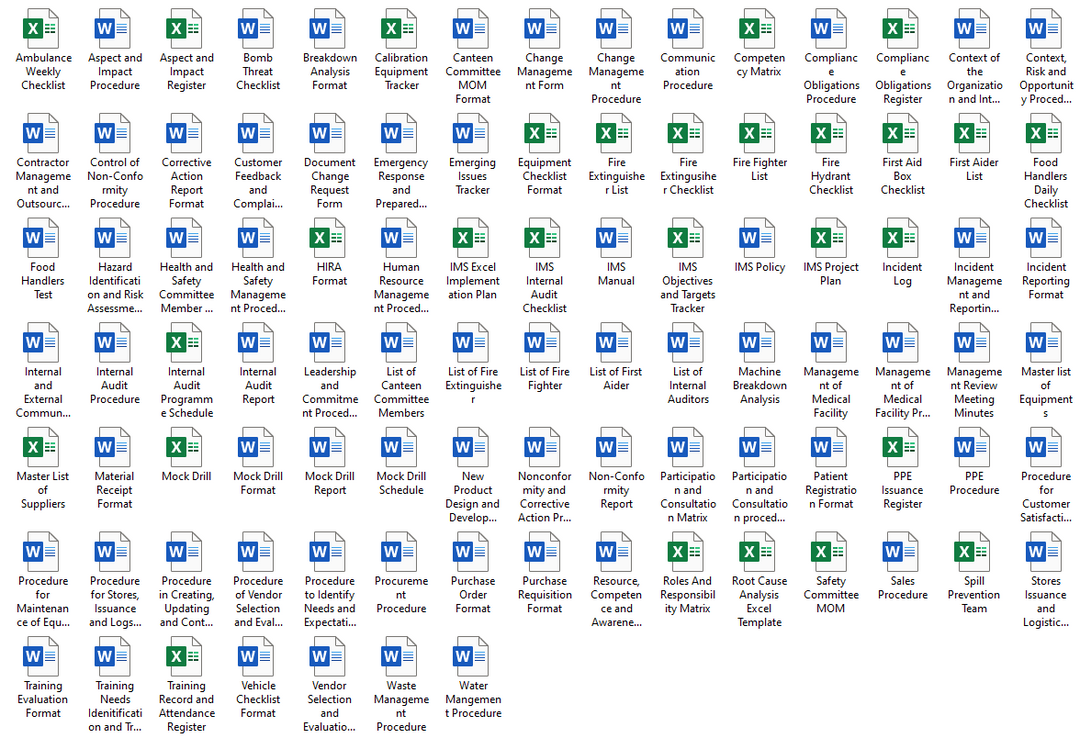
Task: Select the Emerging Issues Tracker document
Action: [472, 134]
